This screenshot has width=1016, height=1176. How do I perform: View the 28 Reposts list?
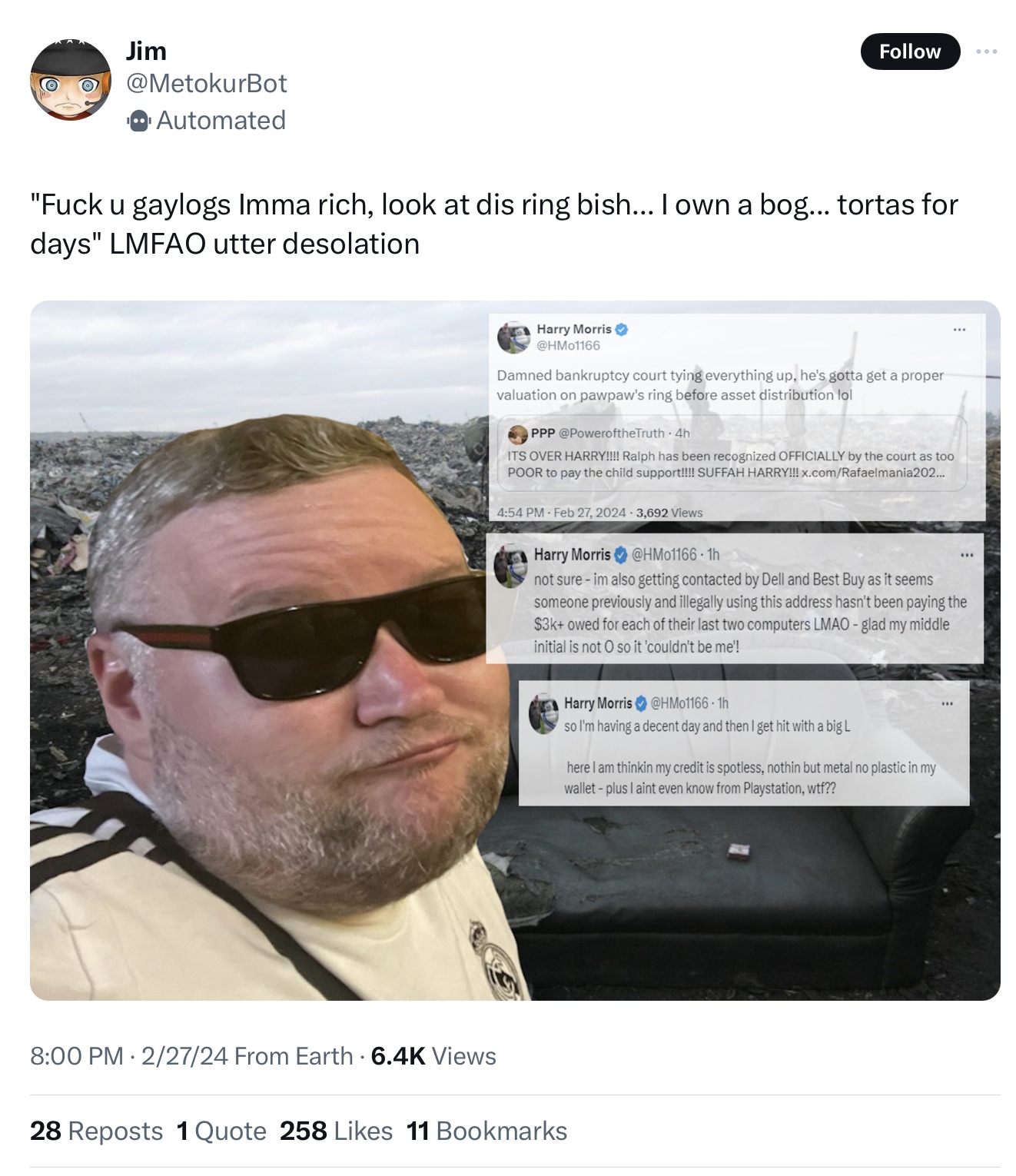pyautogui.click(x=97, y=1131)
